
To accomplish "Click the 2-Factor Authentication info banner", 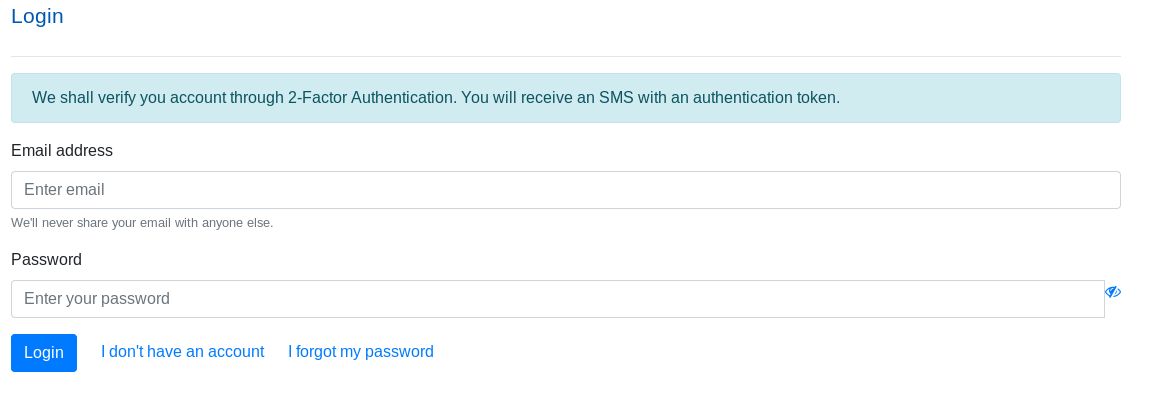I will pos(565,98).
